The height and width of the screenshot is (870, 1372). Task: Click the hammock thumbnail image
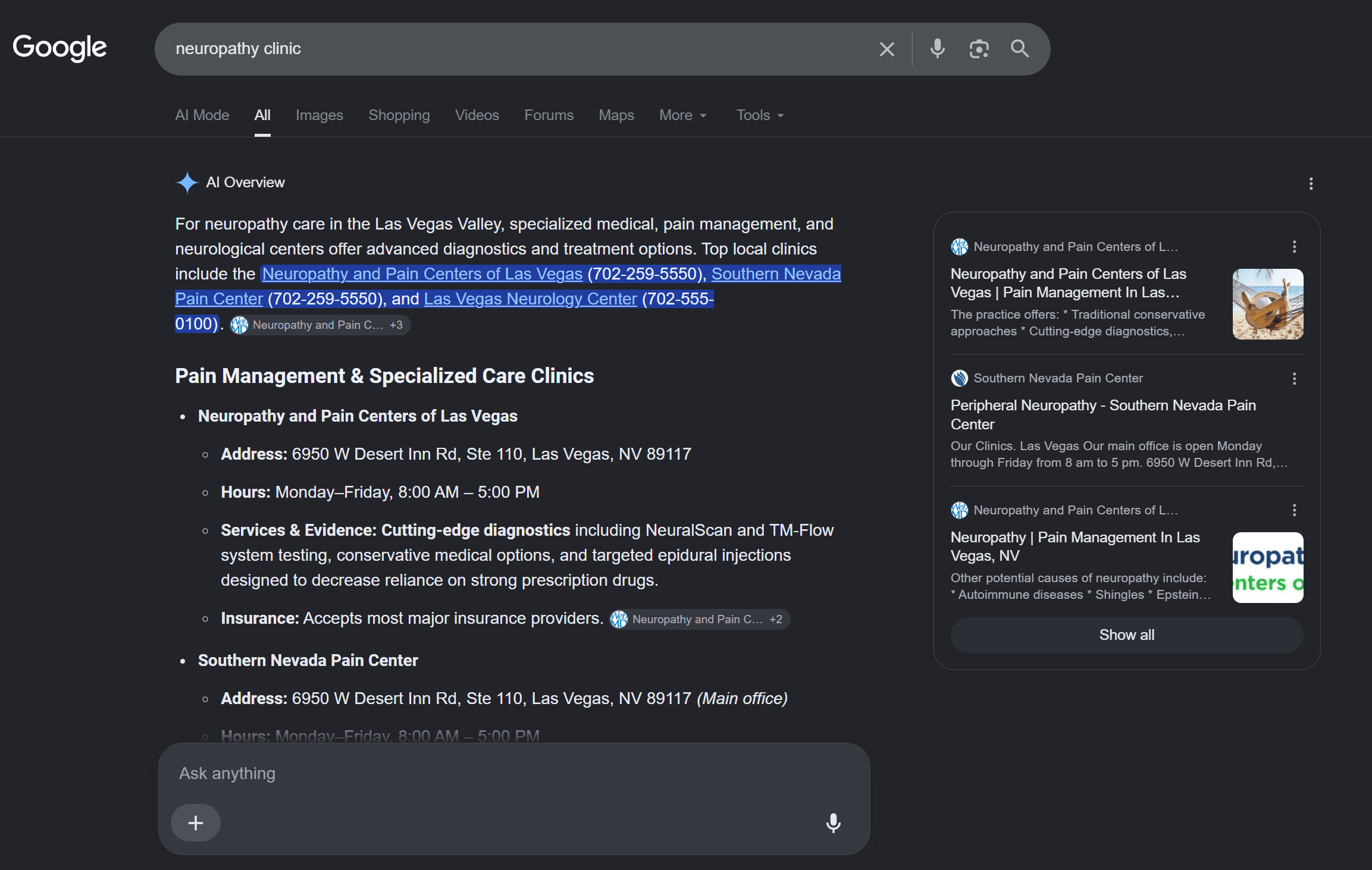pos(1268,304)
